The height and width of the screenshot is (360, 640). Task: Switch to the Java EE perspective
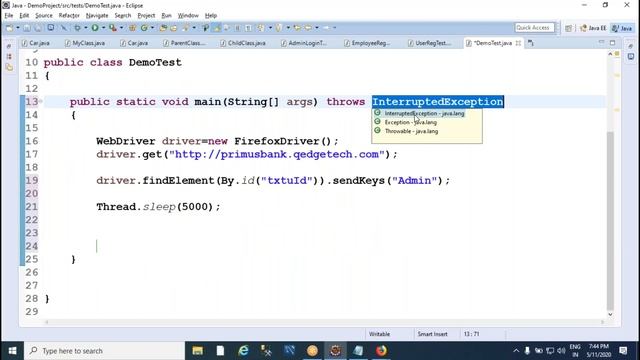click(593, 28)
